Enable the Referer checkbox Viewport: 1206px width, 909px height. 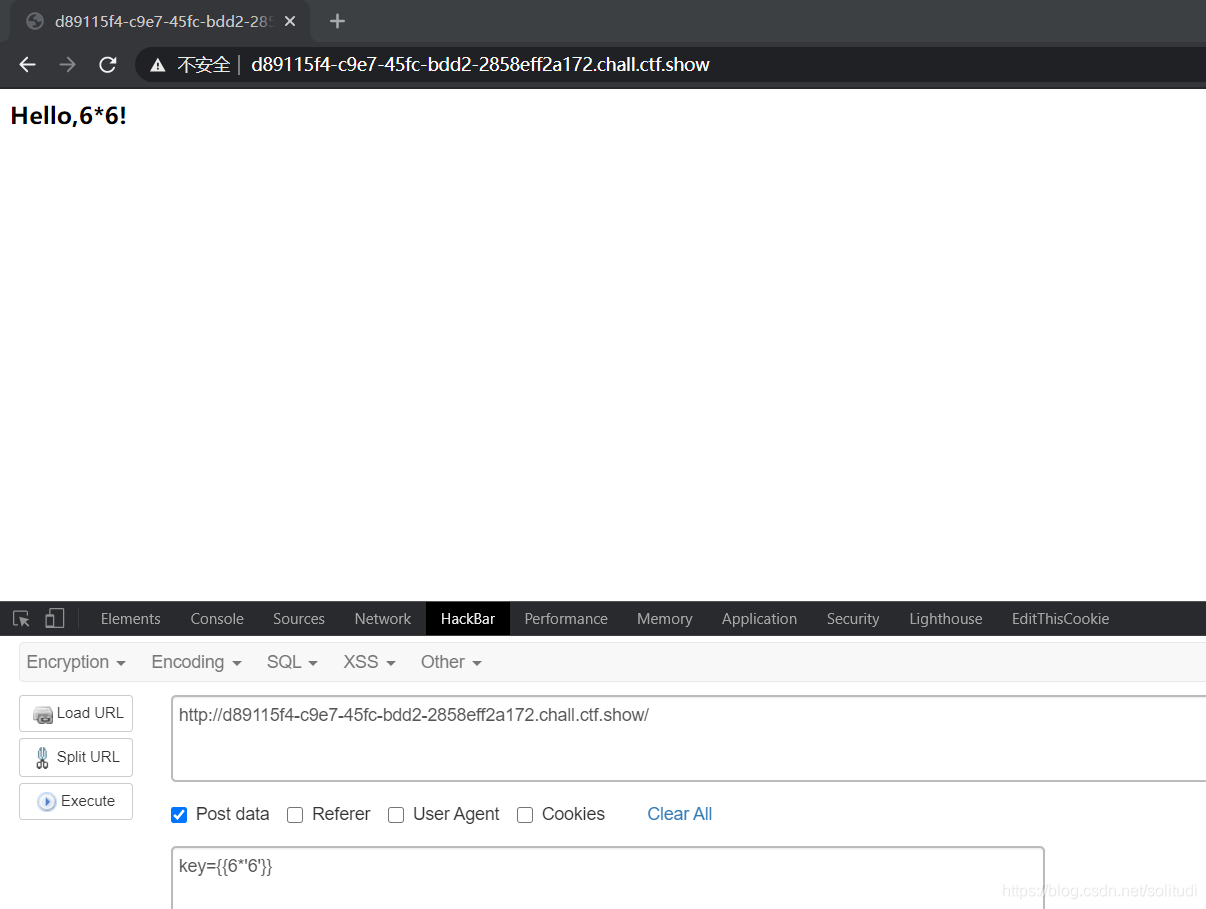coord(295,815)
